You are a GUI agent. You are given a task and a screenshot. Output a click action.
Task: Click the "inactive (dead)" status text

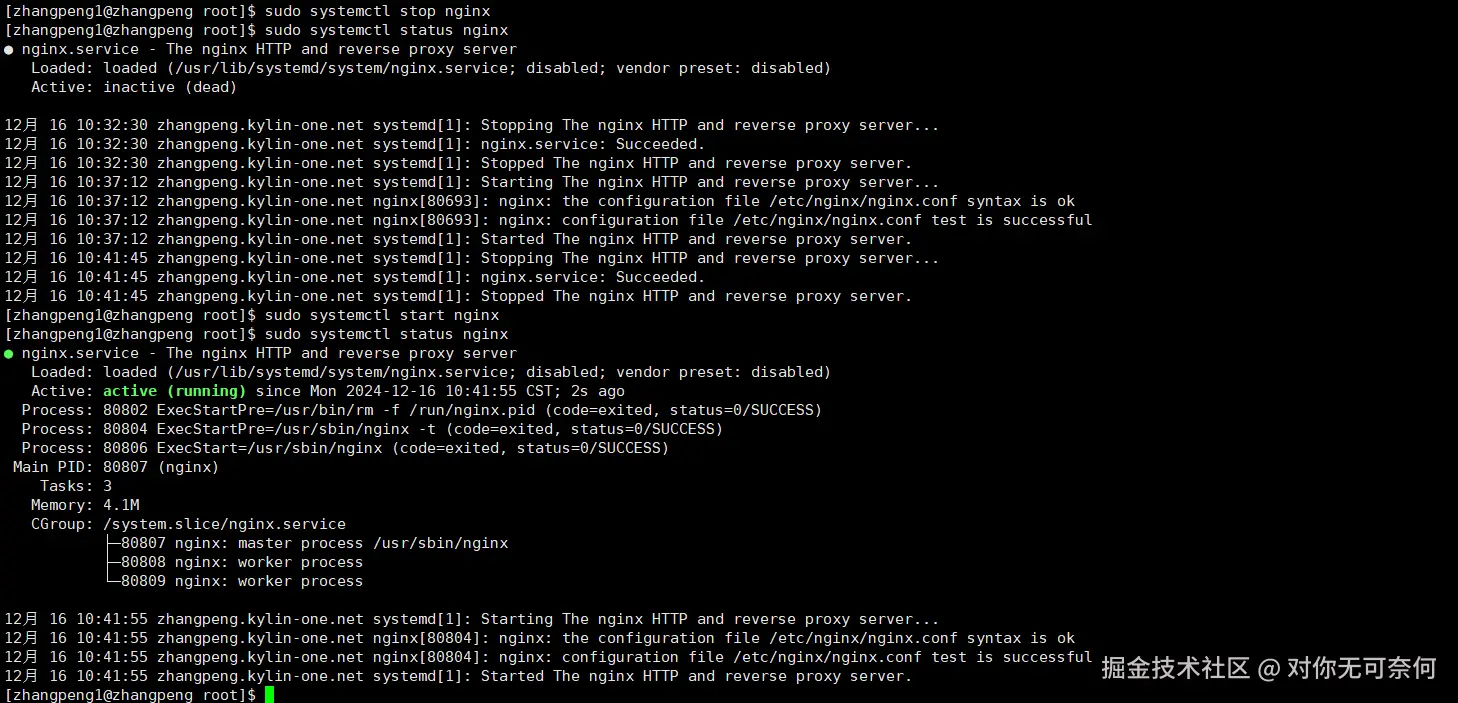(170, 87)
